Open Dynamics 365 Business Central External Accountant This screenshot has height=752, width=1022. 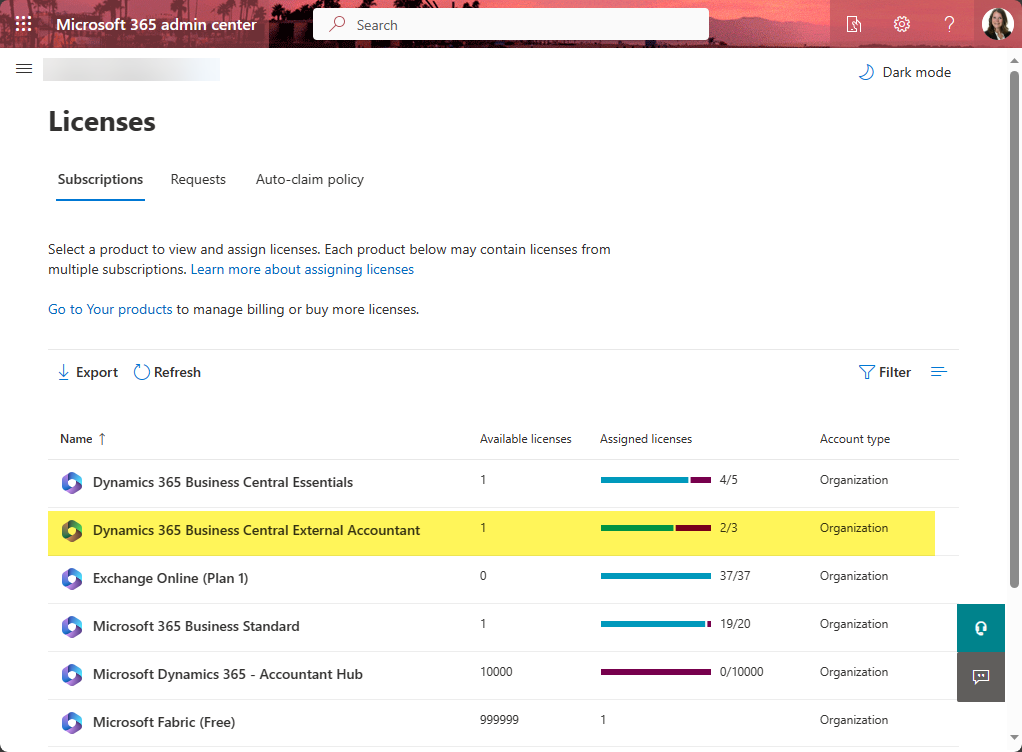[256, 530]
